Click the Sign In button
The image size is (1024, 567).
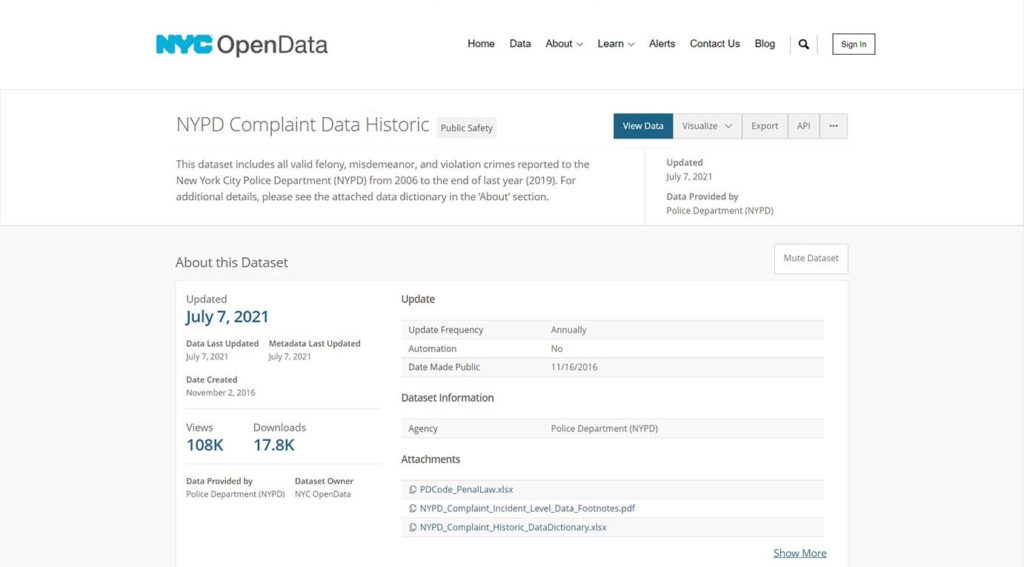click(x=854, y=44)
